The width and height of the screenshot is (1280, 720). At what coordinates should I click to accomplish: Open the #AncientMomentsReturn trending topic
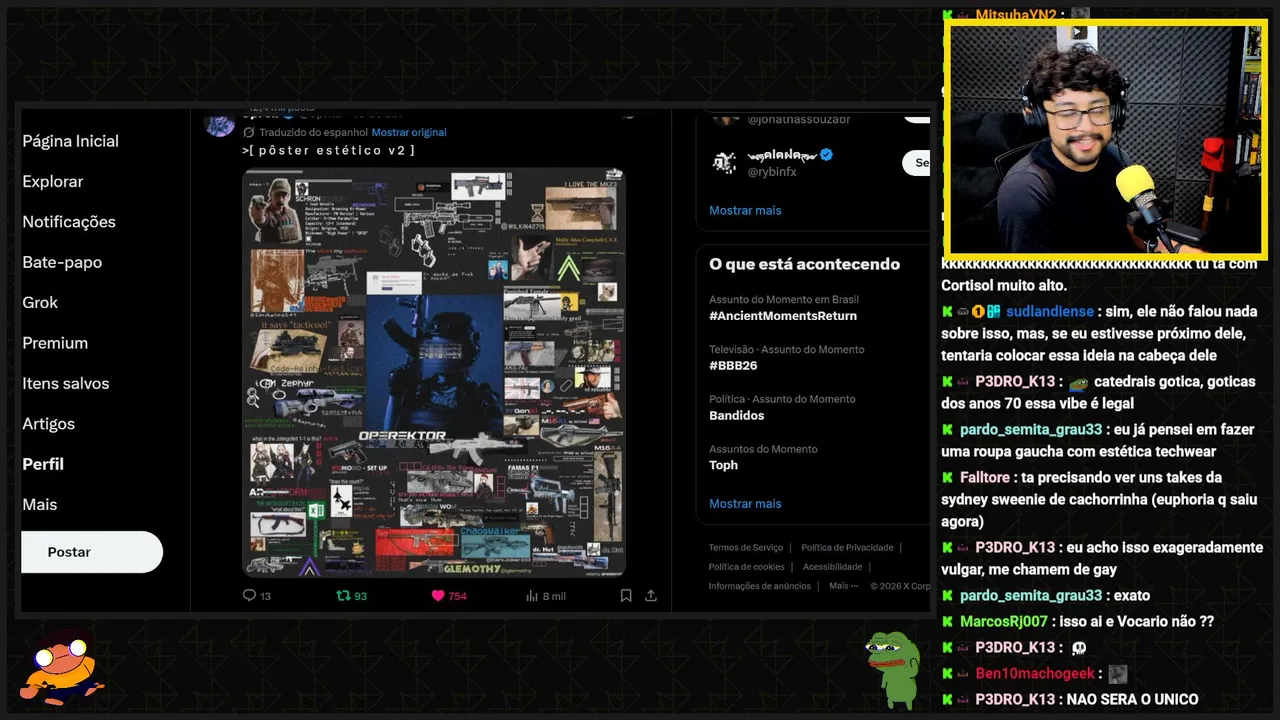(x=783, y=316)
